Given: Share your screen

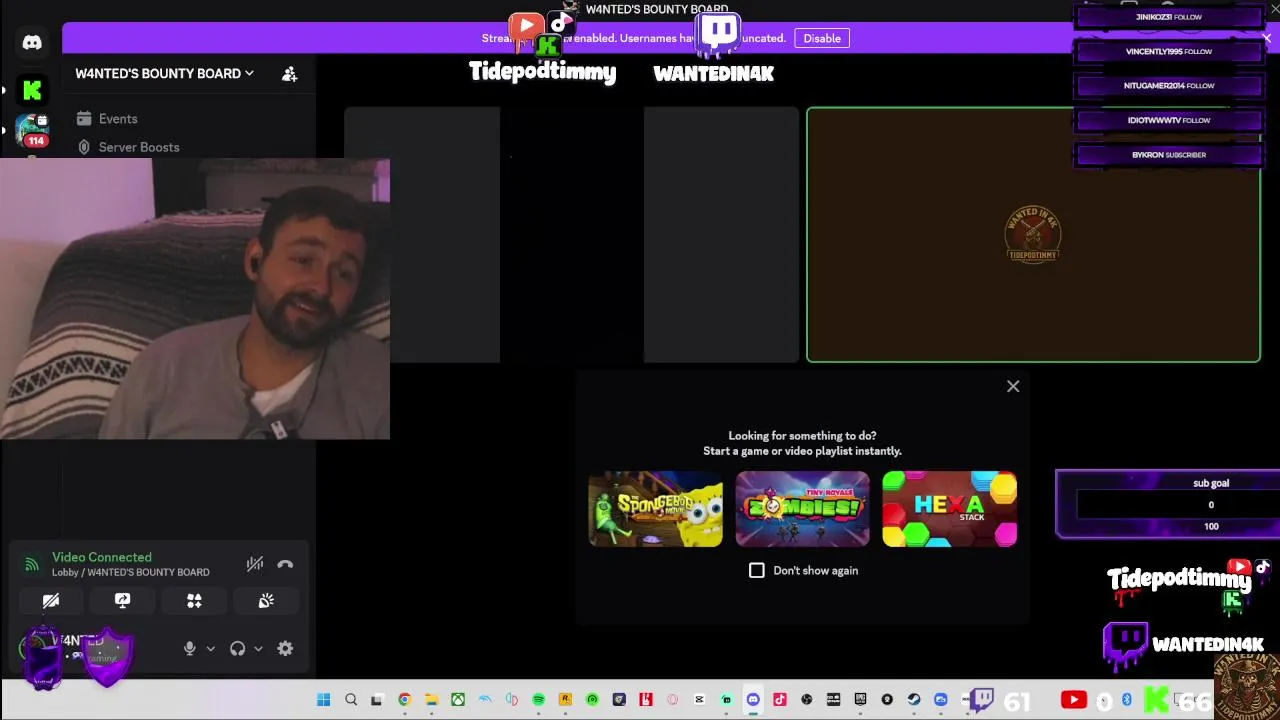Looking at the screenshot, I should [122, 600].
